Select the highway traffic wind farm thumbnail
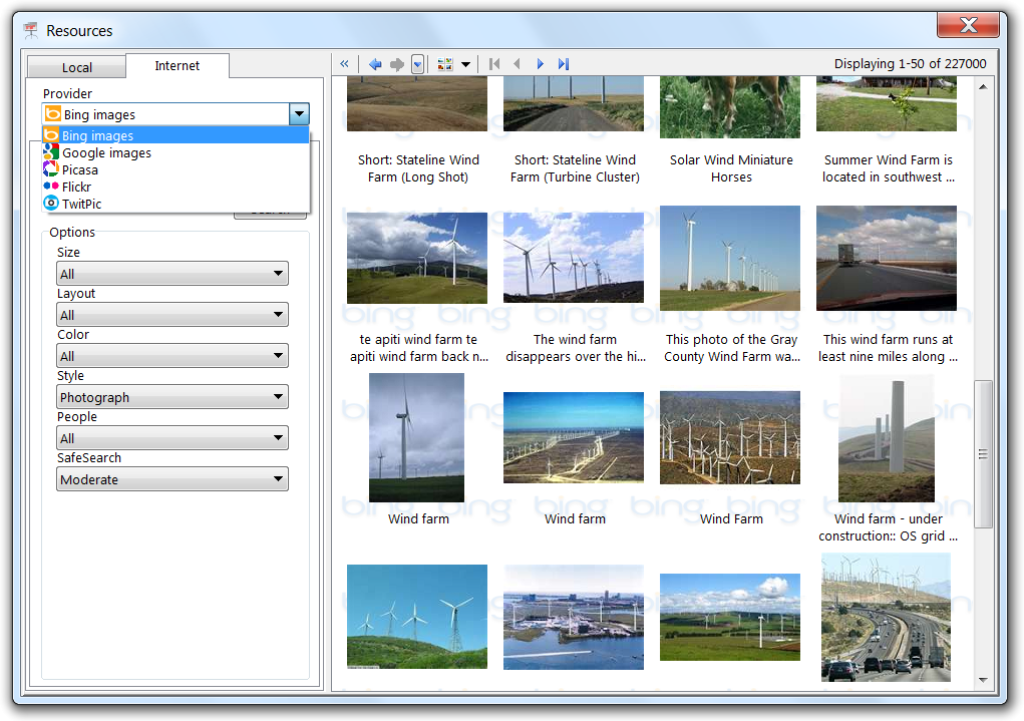1024x721 pixels. click(x=886, y=618)
